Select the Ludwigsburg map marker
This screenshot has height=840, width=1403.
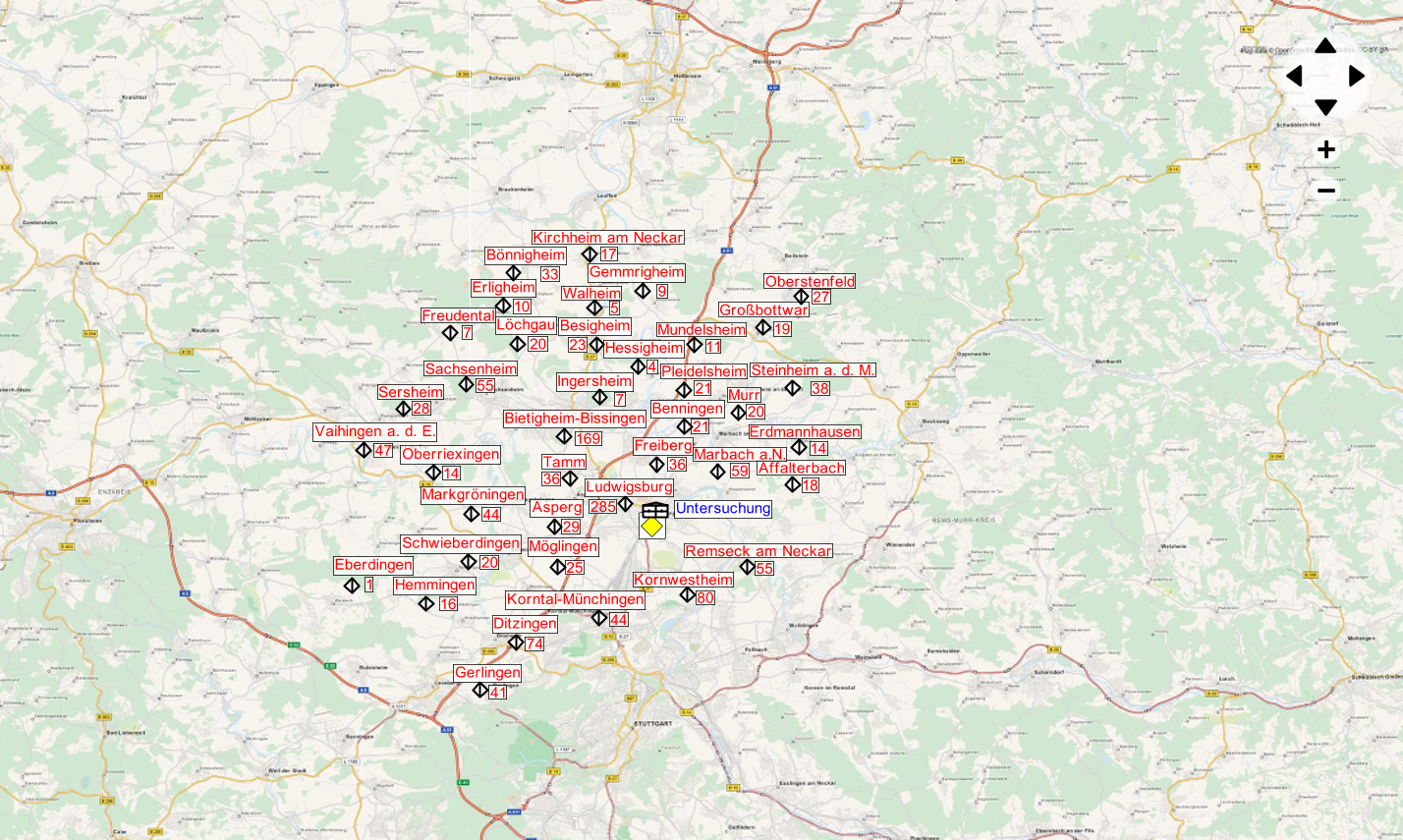[x=624, y=504]
